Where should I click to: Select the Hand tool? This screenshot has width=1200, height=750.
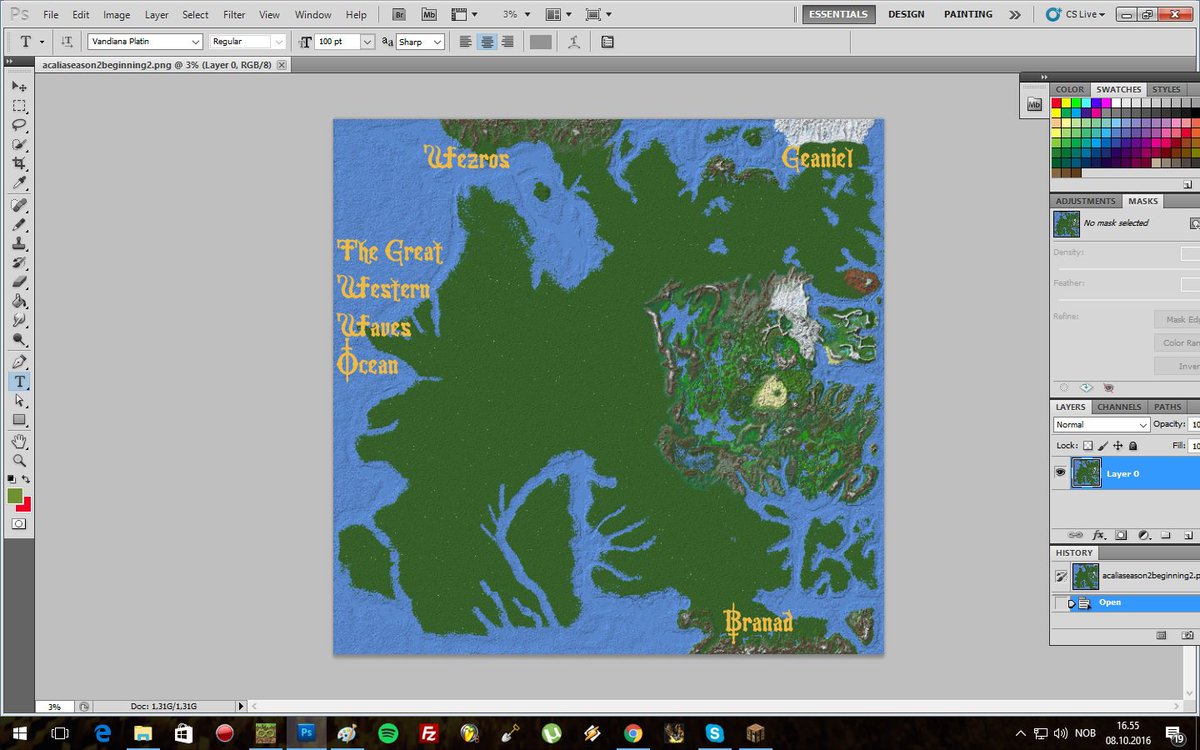coord(19,441)
